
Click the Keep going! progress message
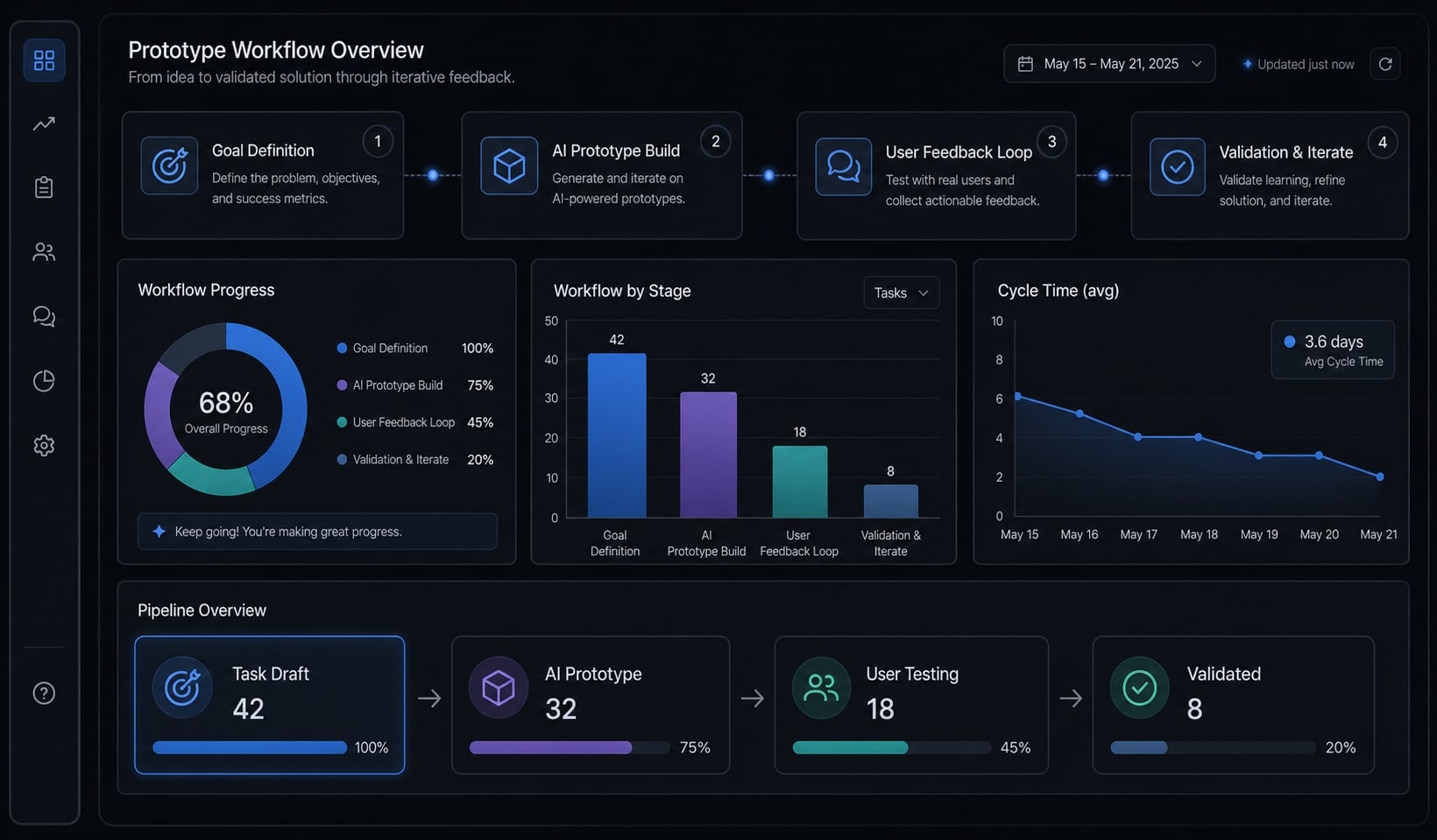(288, 532)
